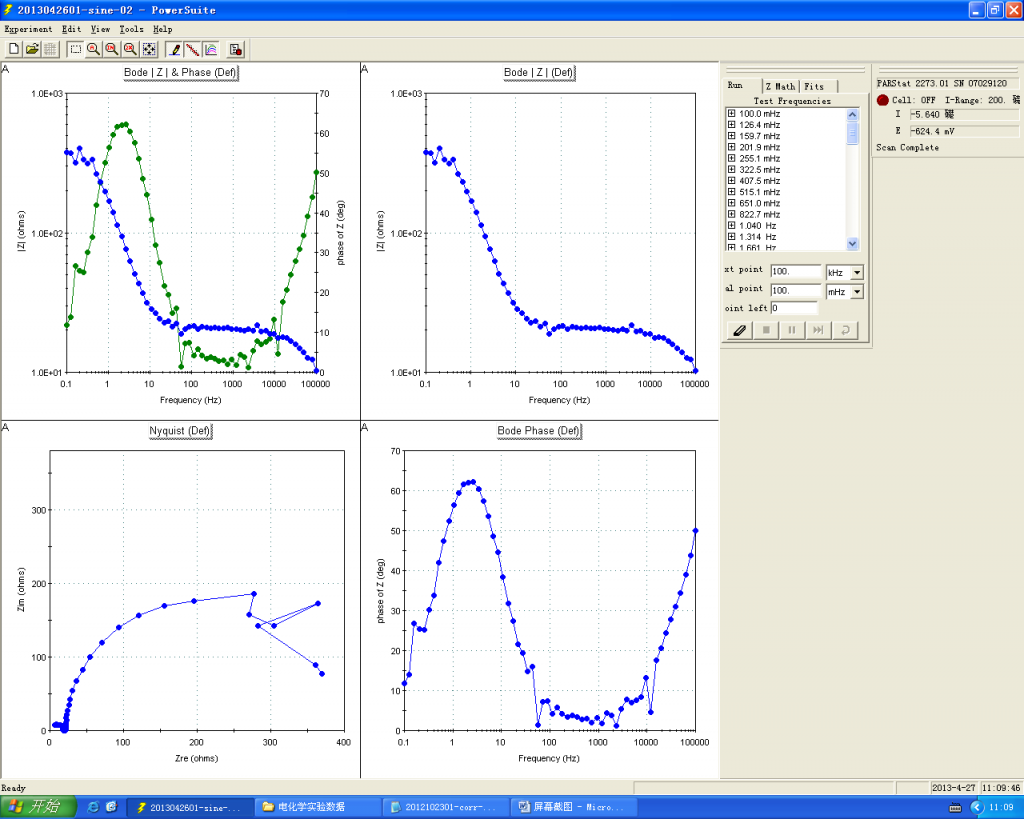
Task: Switch to the 2012102301-corr taskbar window
Action: pyautogui.click(x=447, y=807)
